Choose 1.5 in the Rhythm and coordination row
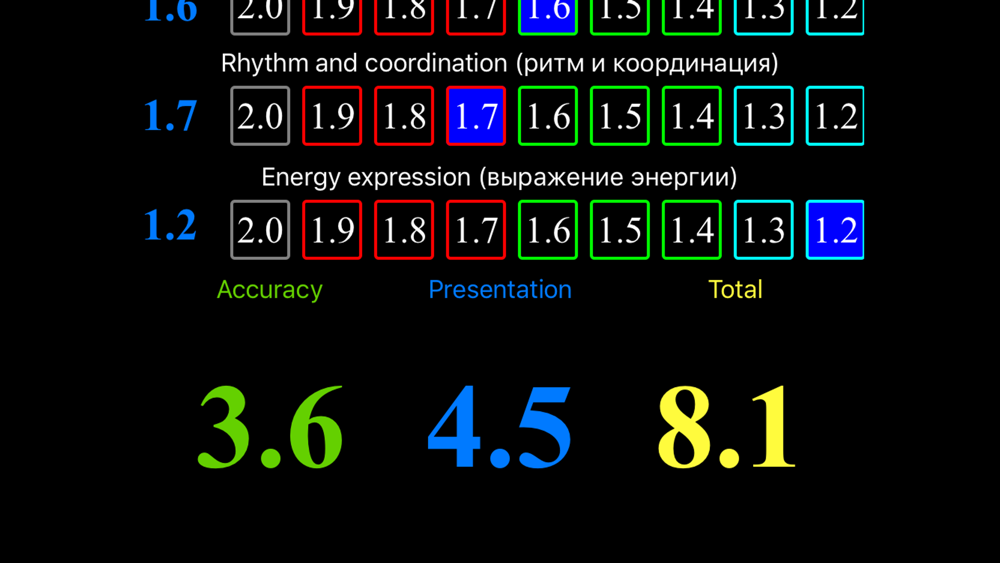Viewport: 1000px width, 563px height. tap(620, 116)
